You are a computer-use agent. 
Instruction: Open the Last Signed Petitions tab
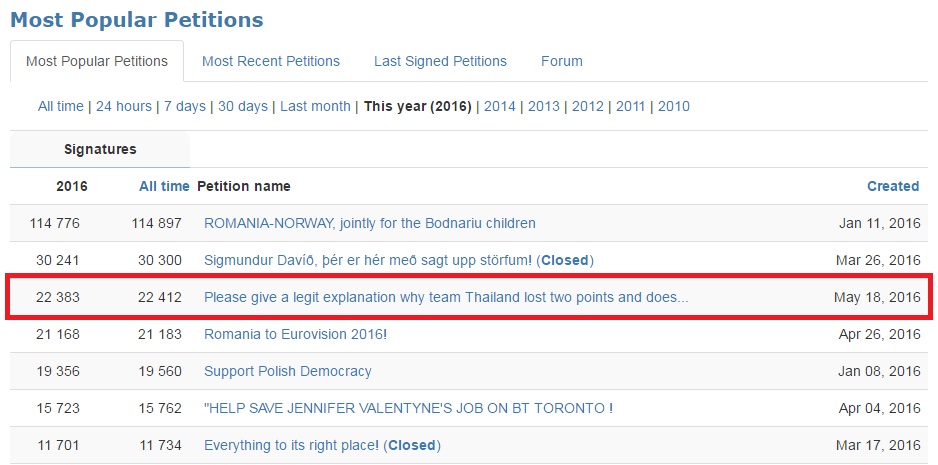pos(440,61)
